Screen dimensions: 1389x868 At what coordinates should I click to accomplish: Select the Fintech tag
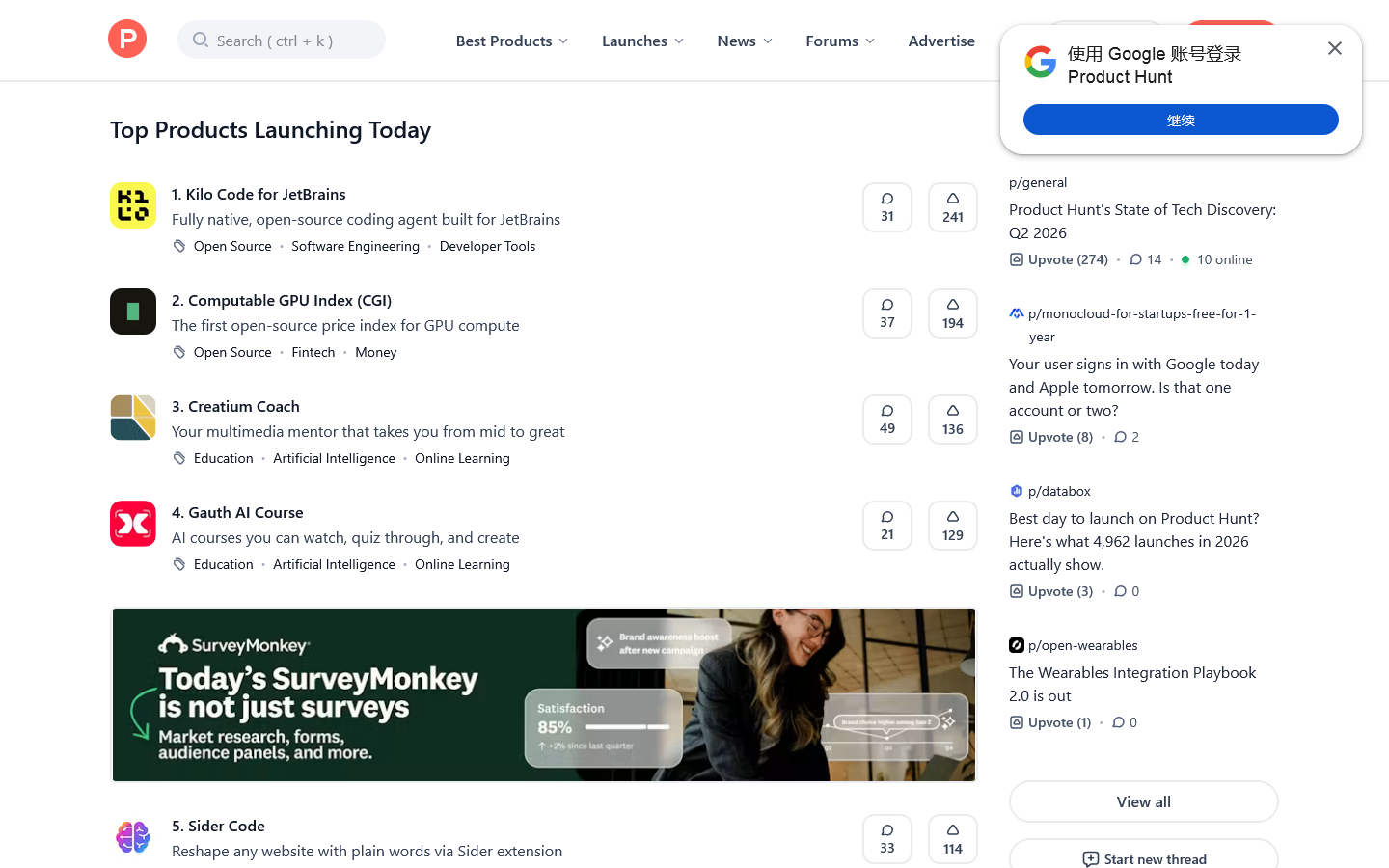313,352
